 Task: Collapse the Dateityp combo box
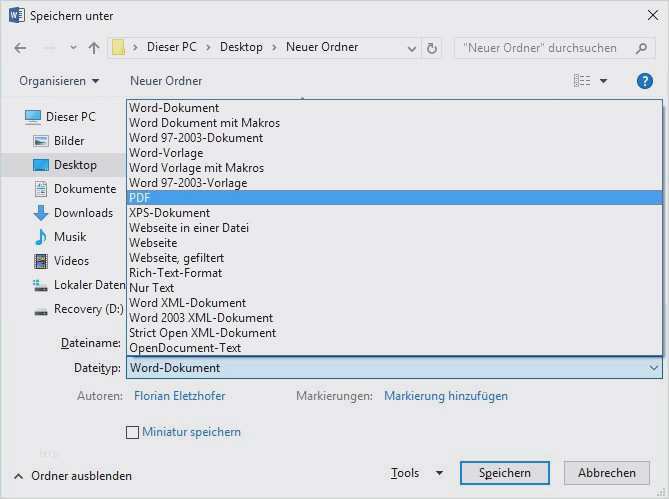653,368
